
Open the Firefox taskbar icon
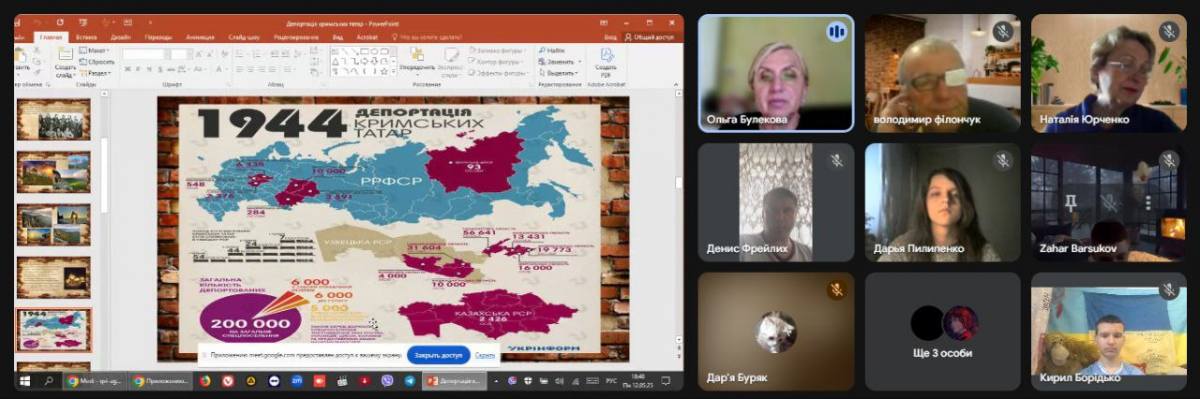(x=205, y=381)
